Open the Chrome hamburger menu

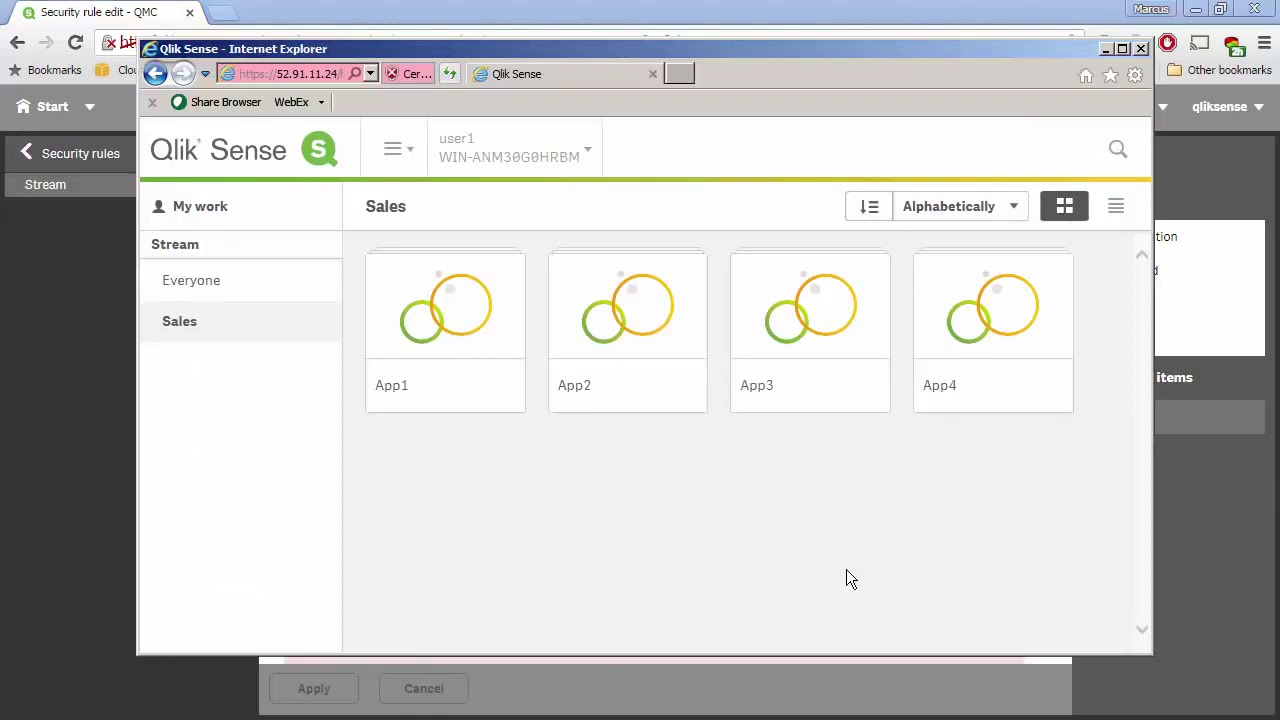(1264, 43)
